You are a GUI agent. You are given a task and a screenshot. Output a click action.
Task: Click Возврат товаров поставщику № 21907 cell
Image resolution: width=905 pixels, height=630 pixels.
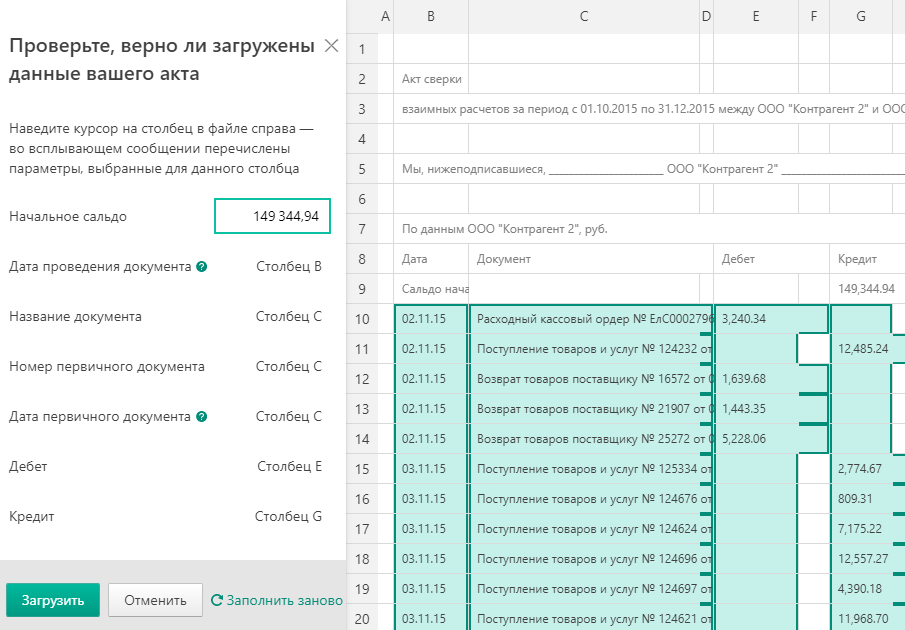pos(591,409)
